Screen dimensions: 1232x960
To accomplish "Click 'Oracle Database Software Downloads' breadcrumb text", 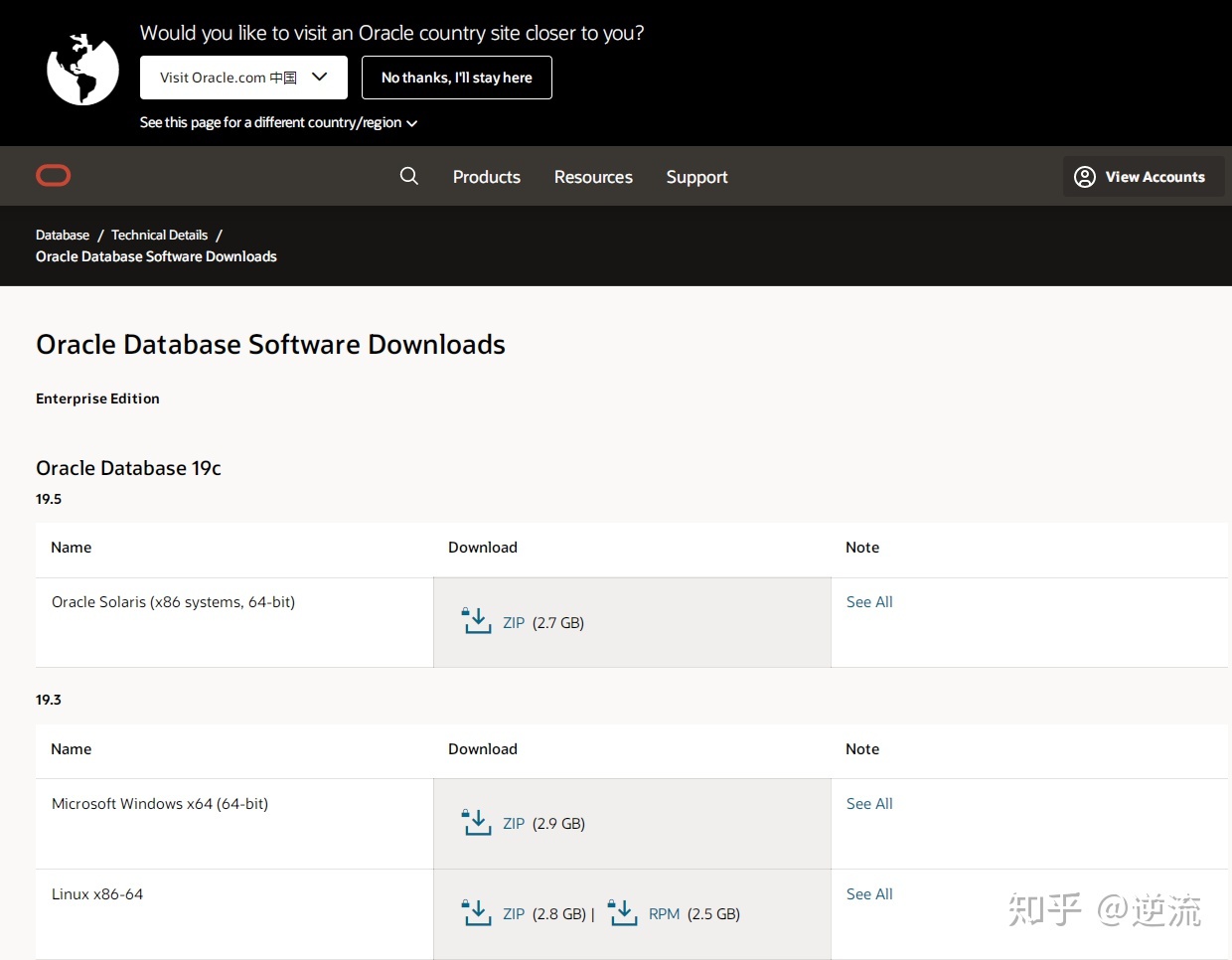I will tap(156, 256).
